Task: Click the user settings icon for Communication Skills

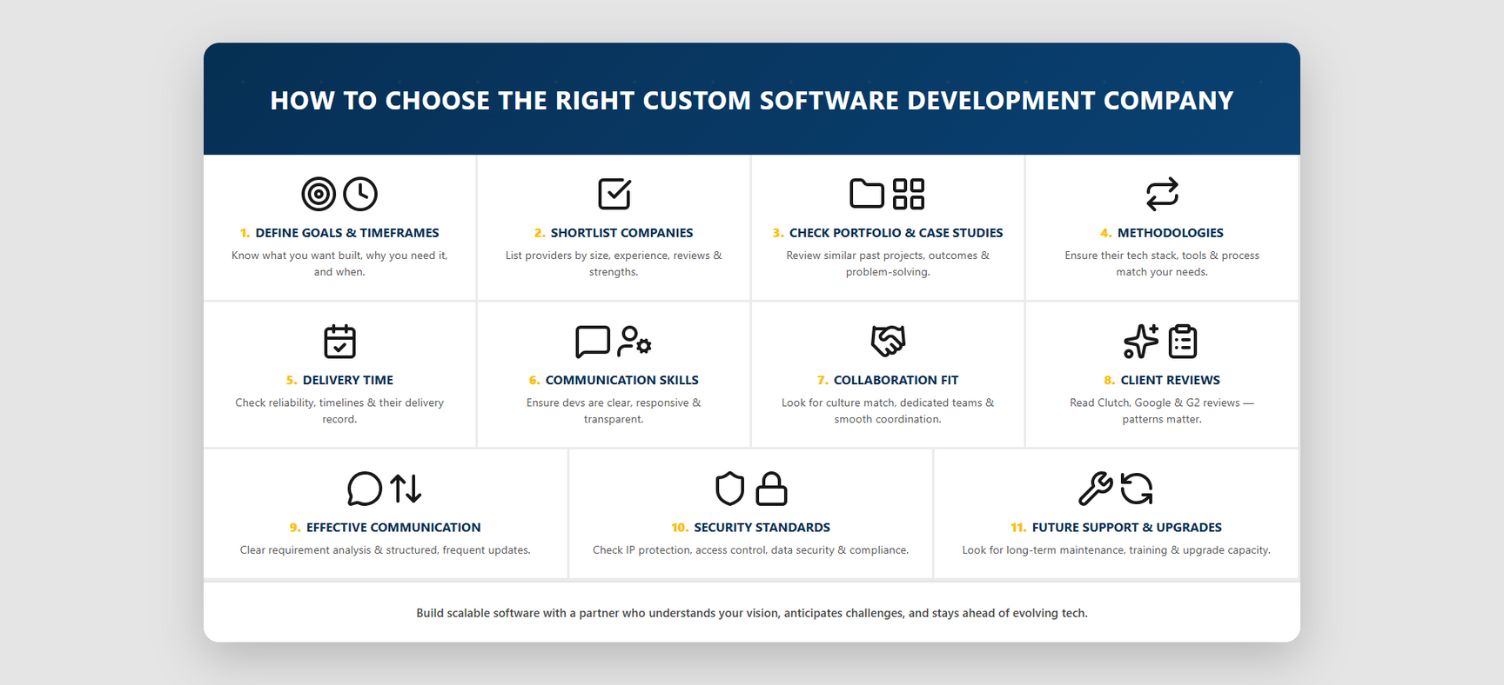Action: tap(634, 341)
